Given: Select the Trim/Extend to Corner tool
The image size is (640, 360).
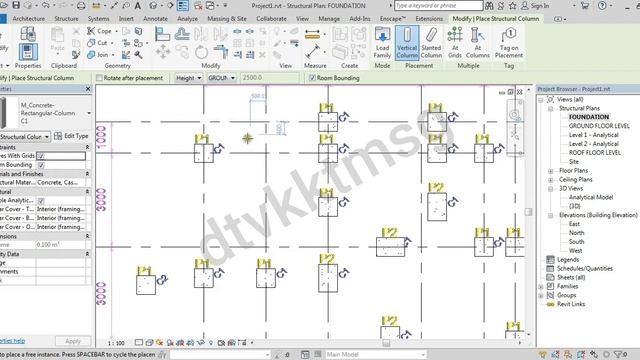Looking at the screenshot, I should tap(220, 52).
